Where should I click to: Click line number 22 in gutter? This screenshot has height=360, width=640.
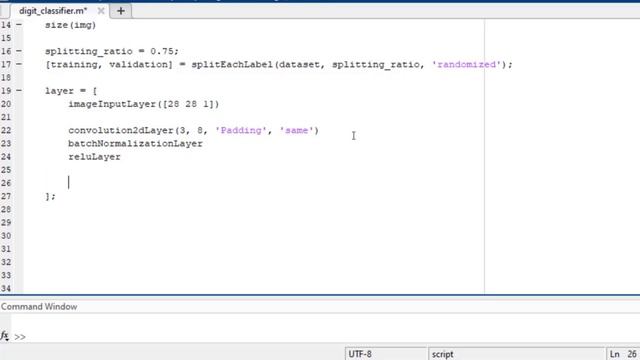(6, 130)
